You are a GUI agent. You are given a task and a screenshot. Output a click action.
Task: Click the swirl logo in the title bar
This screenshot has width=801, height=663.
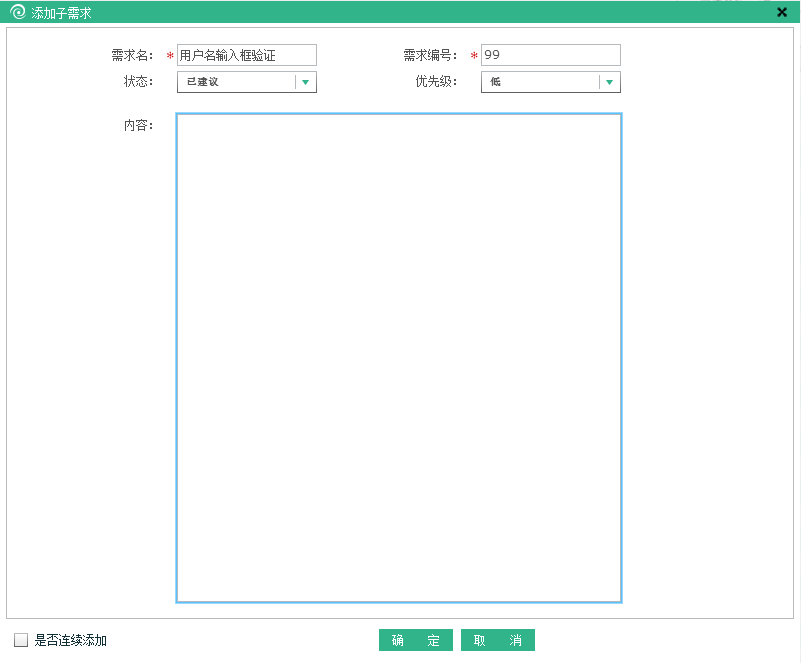coord(17,12)
